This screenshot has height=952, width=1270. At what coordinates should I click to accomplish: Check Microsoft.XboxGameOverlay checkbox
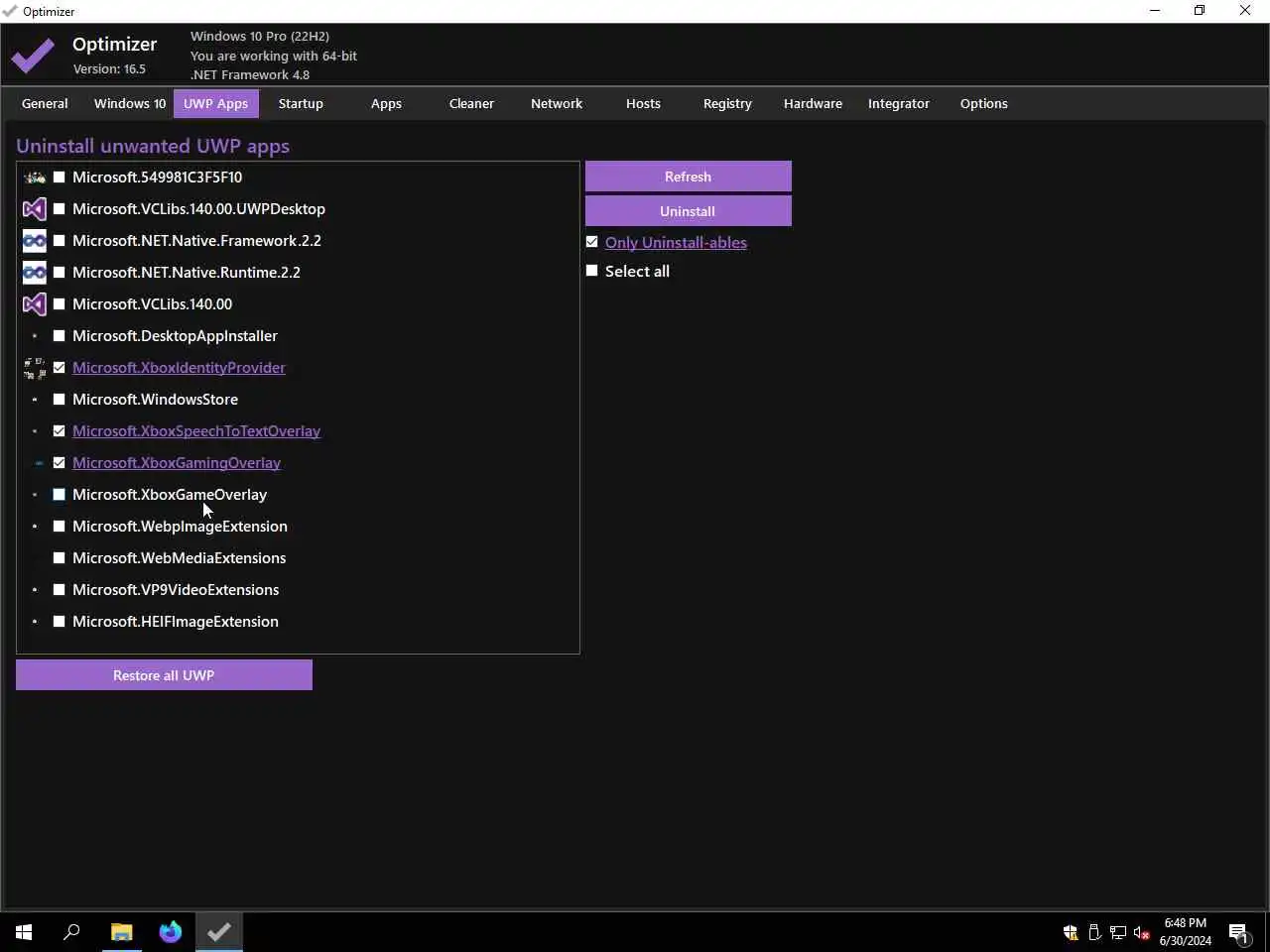tap(59, 495)
